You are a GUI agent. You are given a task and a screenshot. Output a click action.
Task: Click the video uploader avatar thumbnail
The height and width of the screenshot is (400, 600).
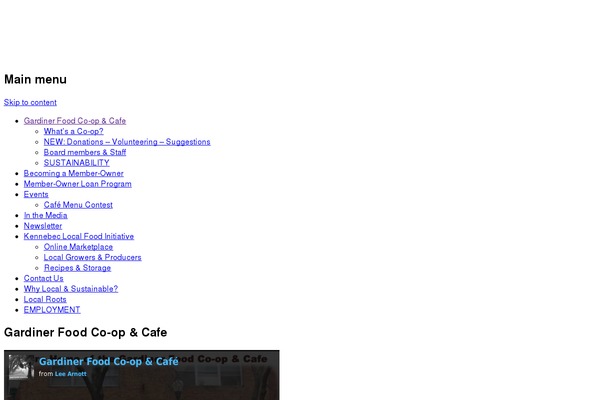point(21,367)
